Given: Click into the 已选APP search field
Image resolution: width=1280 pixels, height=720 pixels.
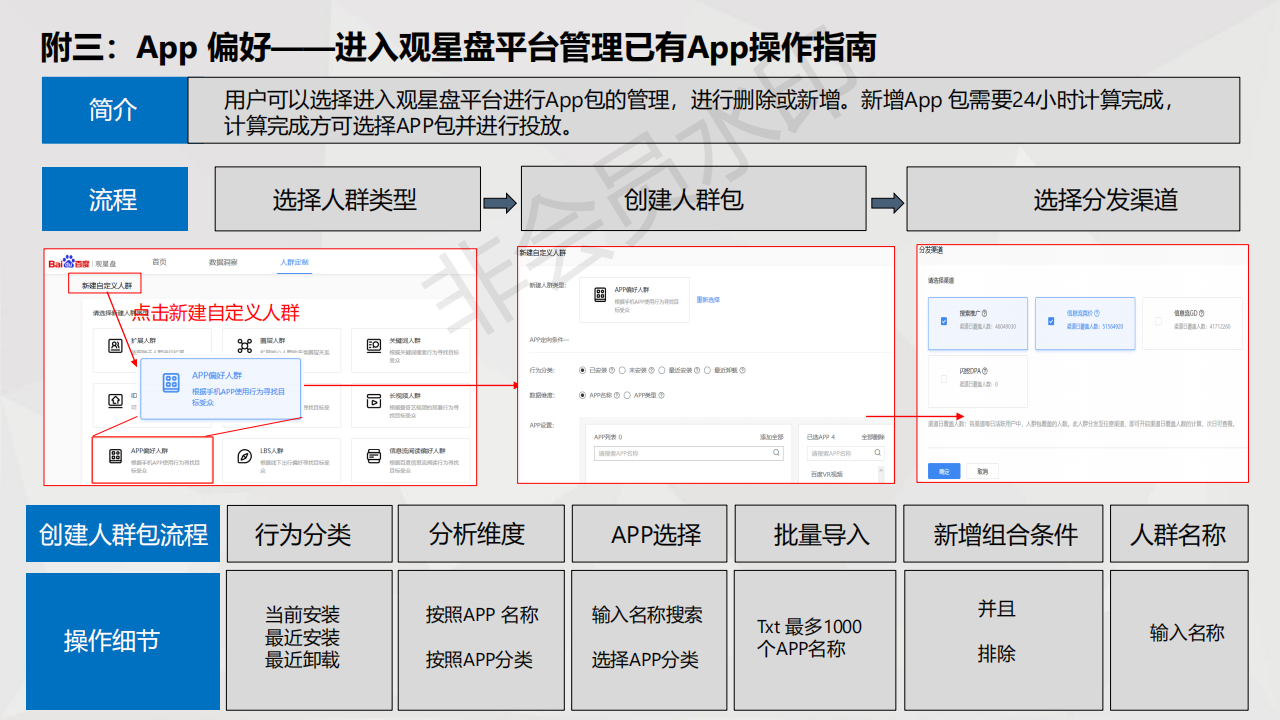Looking at the screenshot, I should click(846, 453).
